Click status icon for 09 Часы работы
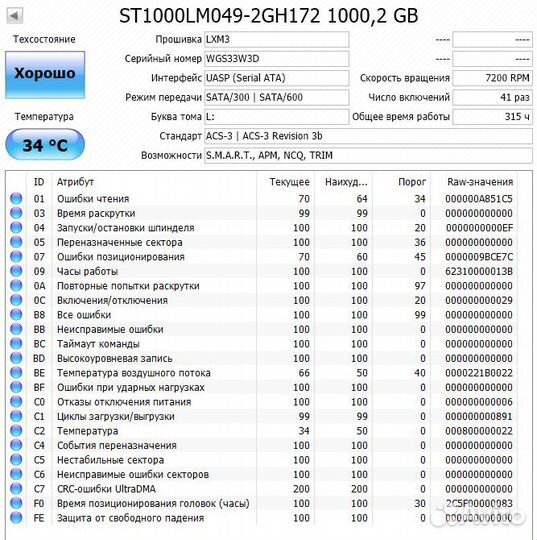 16,271
